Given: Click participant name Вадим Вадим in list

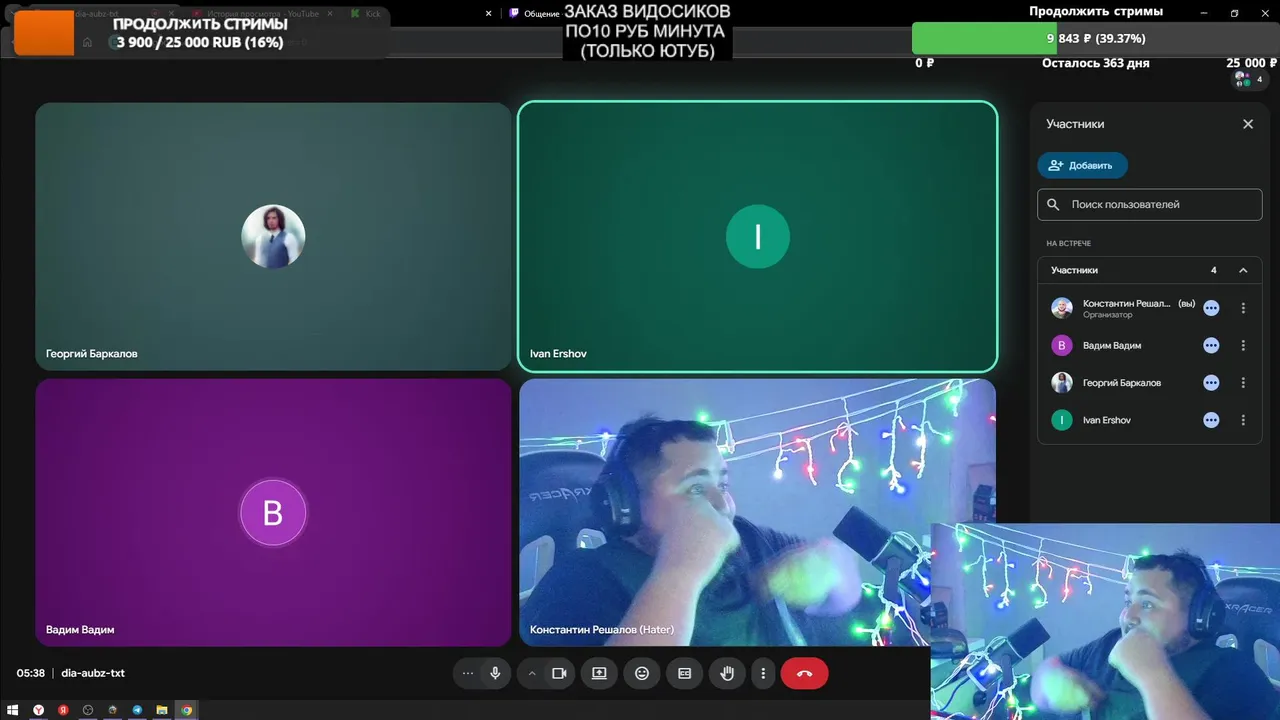Looking at the screenshot, I should coord(1112,345).
